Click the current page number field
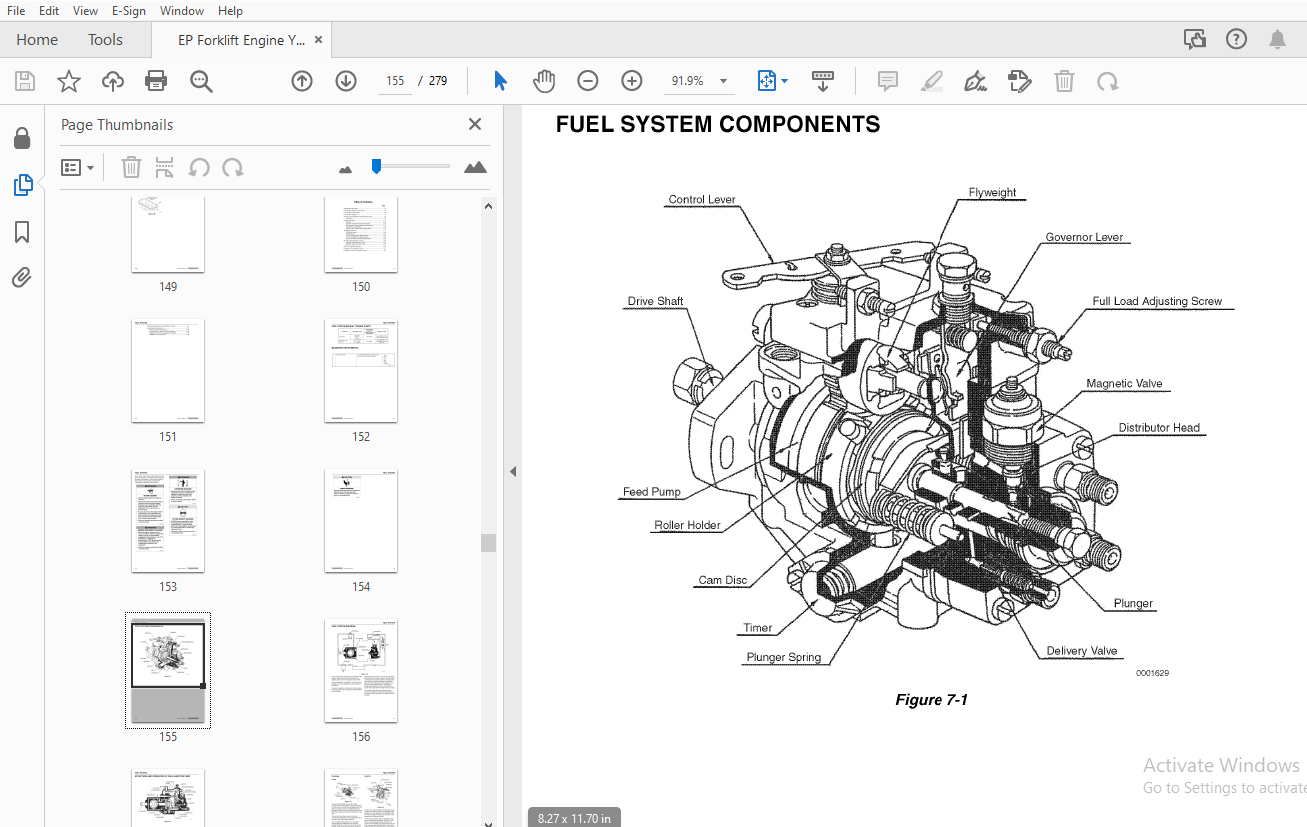The image size is (1307, 827). (x=395, y=81)
